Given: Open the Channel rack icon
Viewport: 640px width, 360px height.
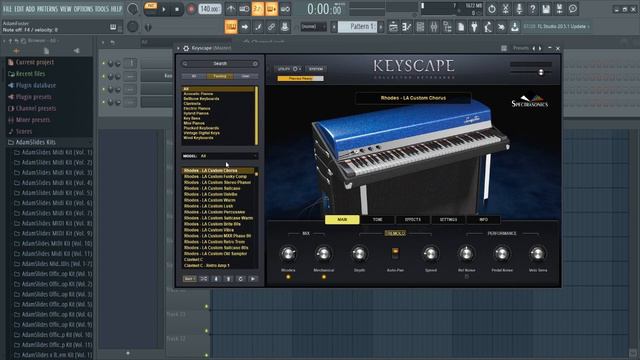Looking at the screenshot, I should click(420, 27).
